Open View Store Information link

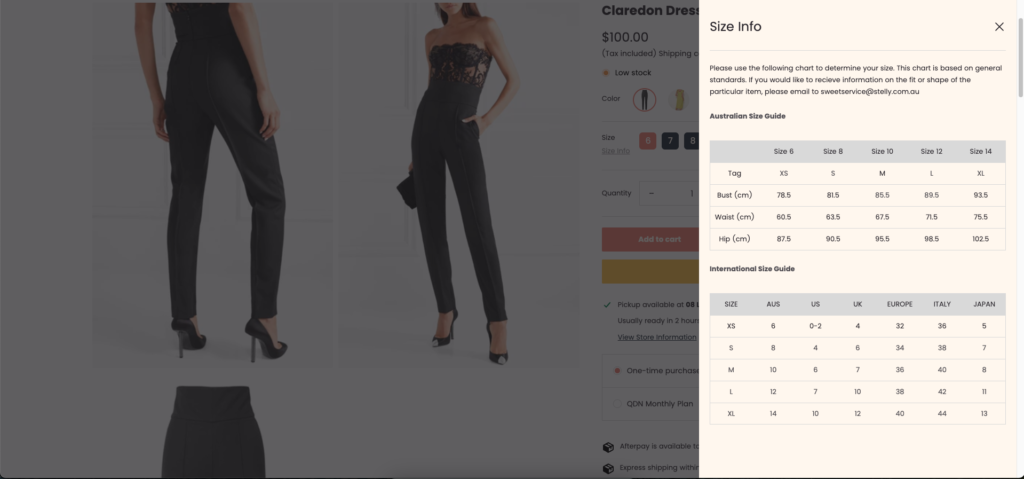click(656, 337)
